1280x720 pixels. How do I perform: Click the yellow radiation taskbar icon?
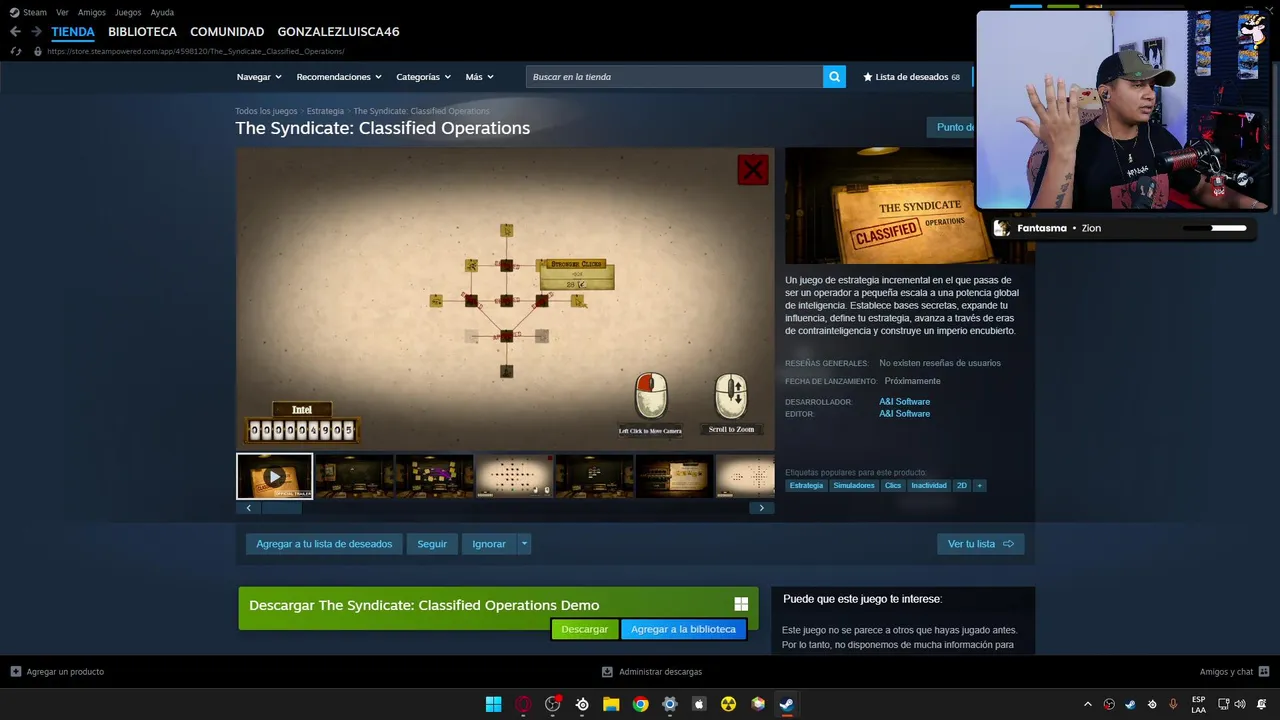(x=728, y=704)
